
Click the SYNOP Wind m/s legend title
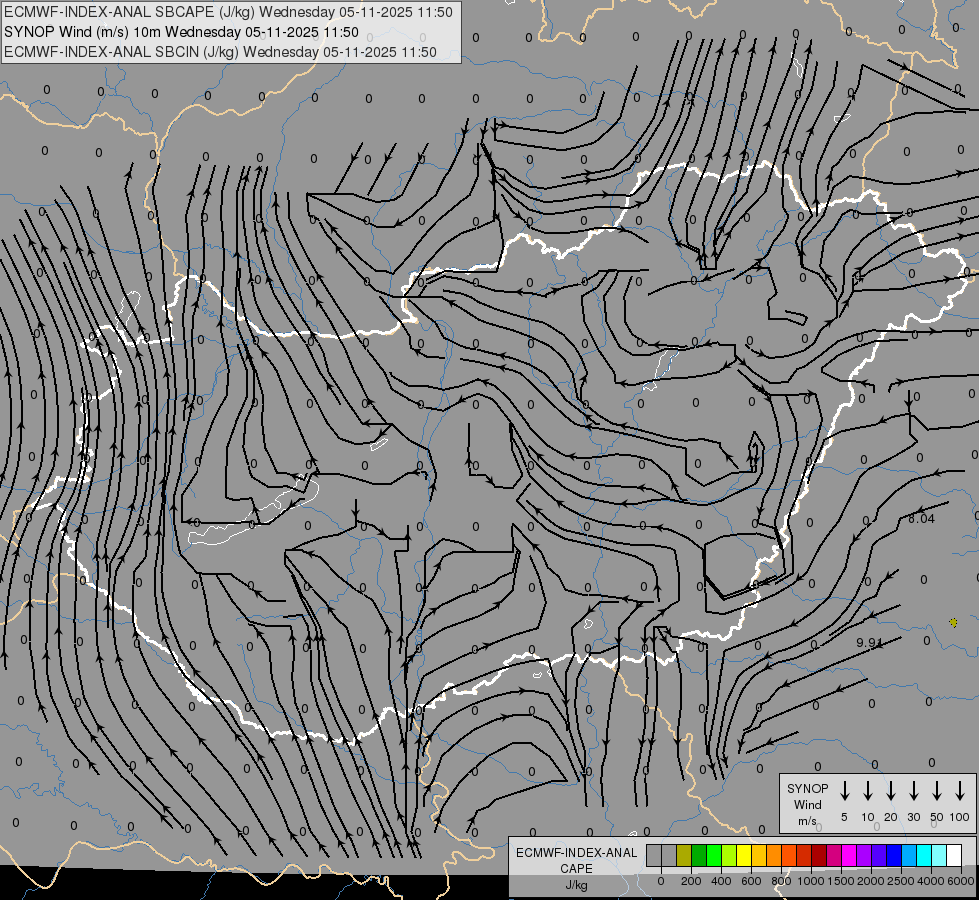(x=807, y=804)
